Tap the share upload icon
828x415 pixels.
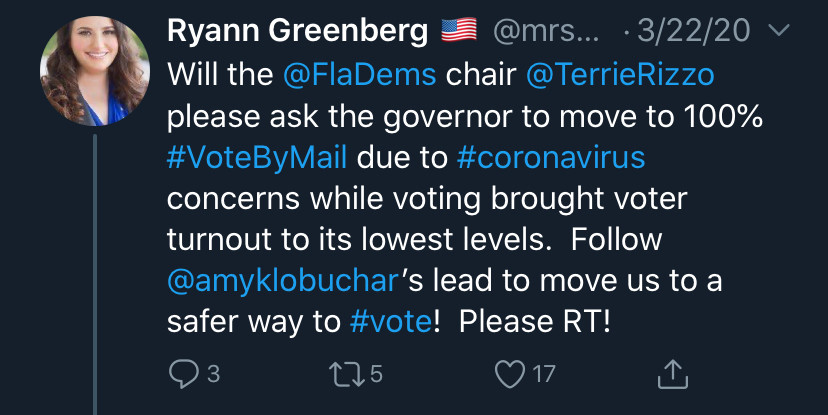(673, 374)
